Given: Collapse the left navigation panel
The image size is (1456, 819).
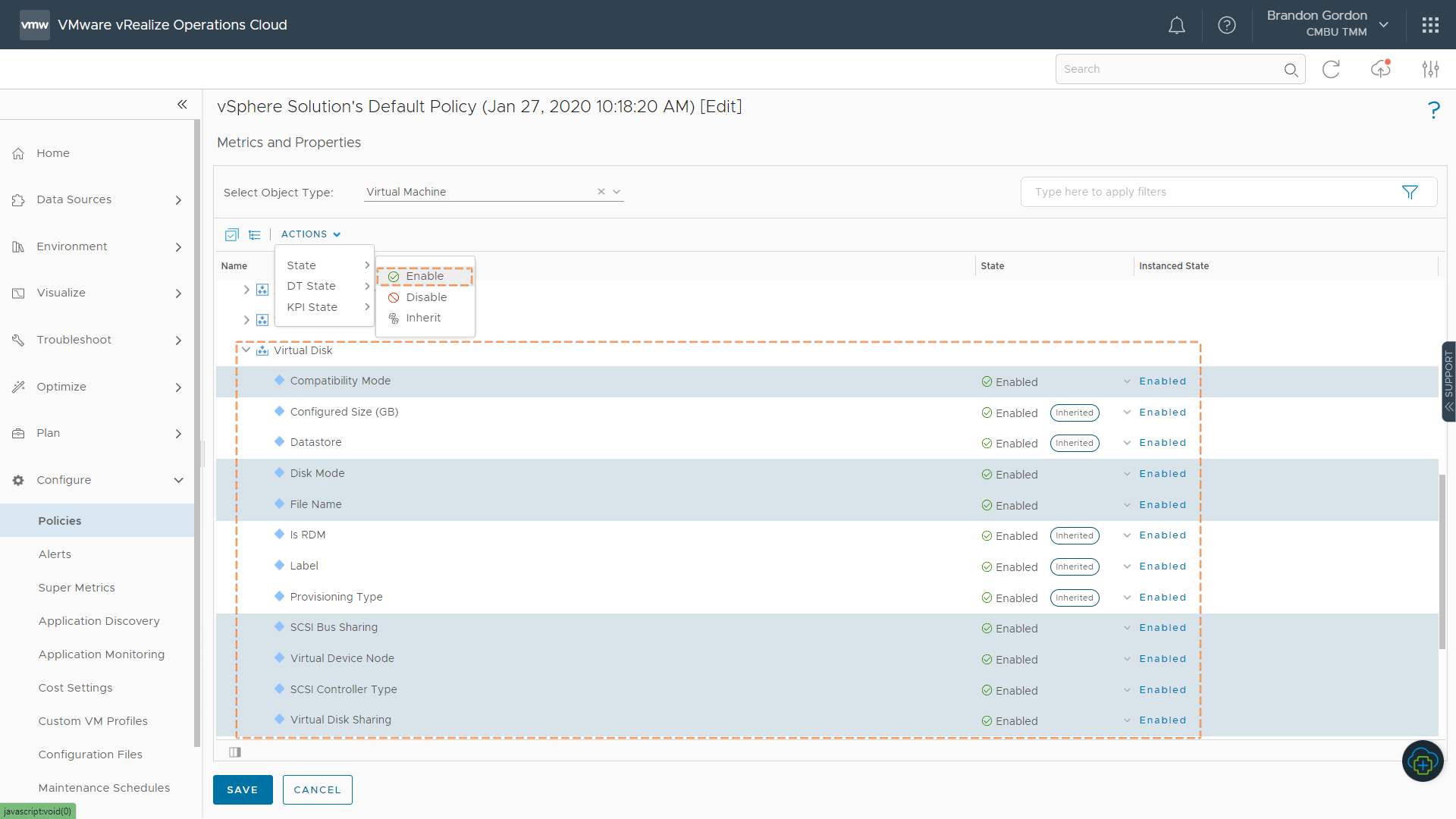Looking at the screenshot, I should pyautogui.click(x=182, y=105).
